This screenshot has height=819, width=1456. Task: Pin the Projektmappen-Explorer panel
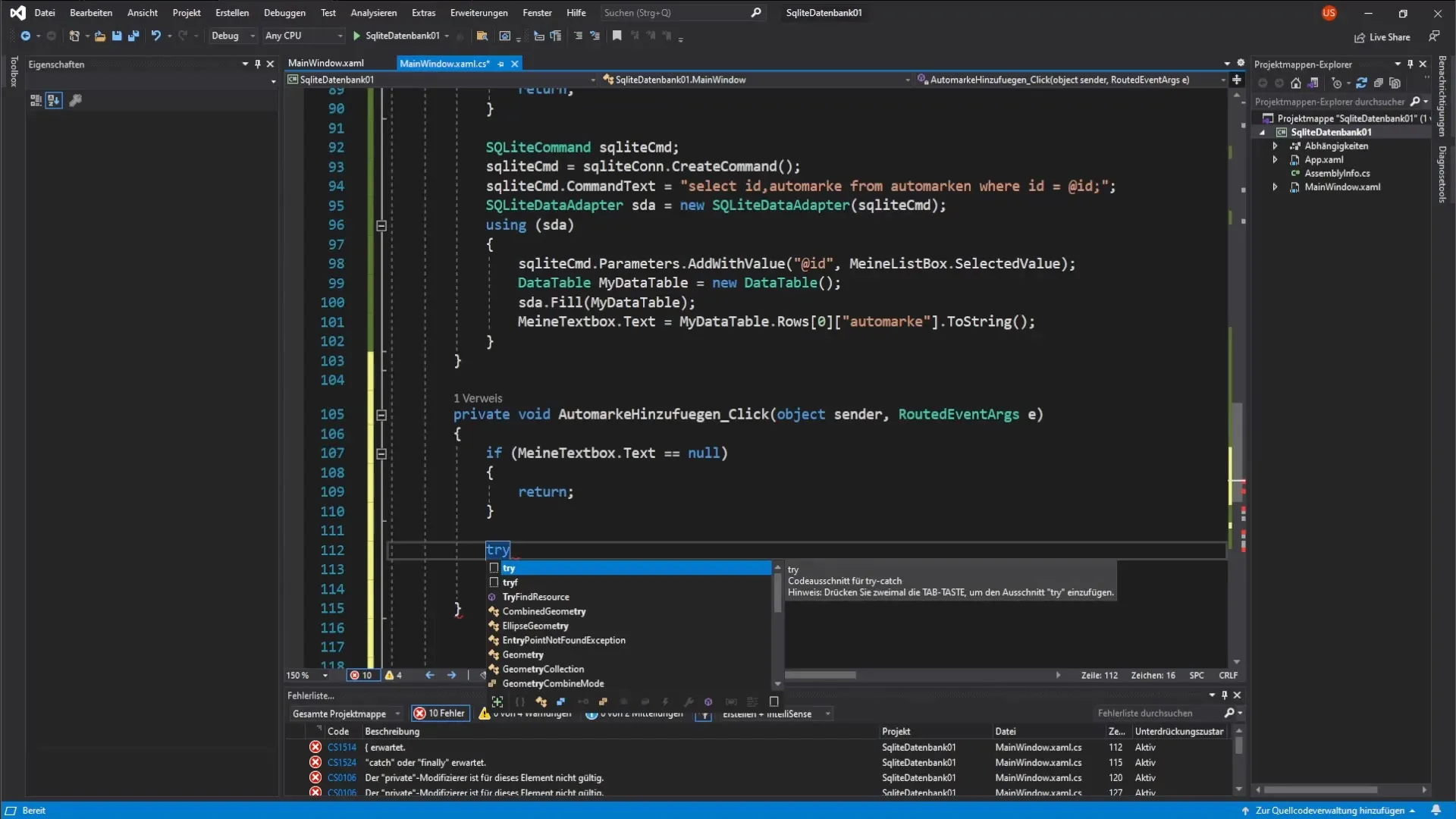pos(1410,64)
